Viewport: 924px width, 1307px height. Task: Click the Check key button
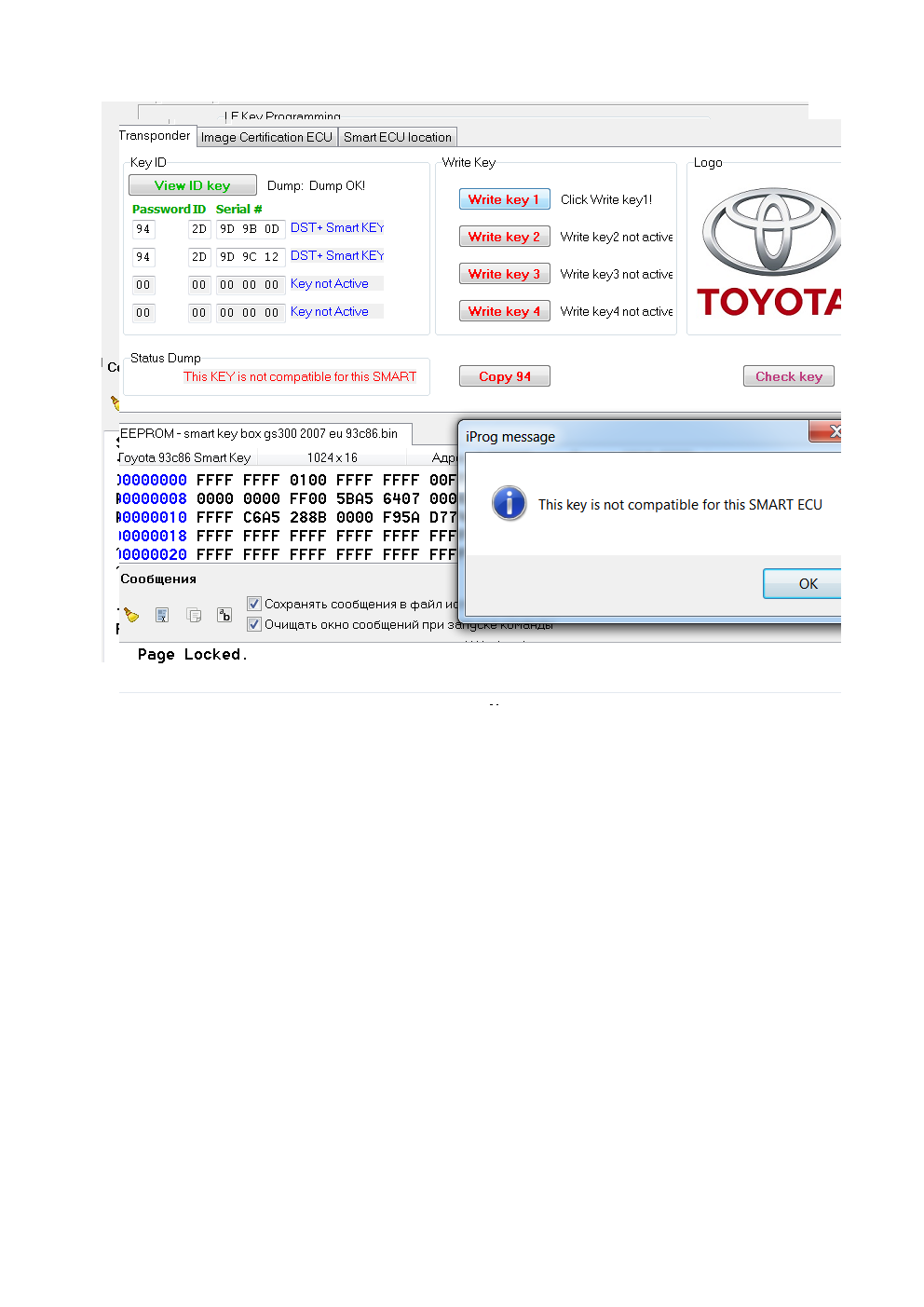(x=789, y=376)
